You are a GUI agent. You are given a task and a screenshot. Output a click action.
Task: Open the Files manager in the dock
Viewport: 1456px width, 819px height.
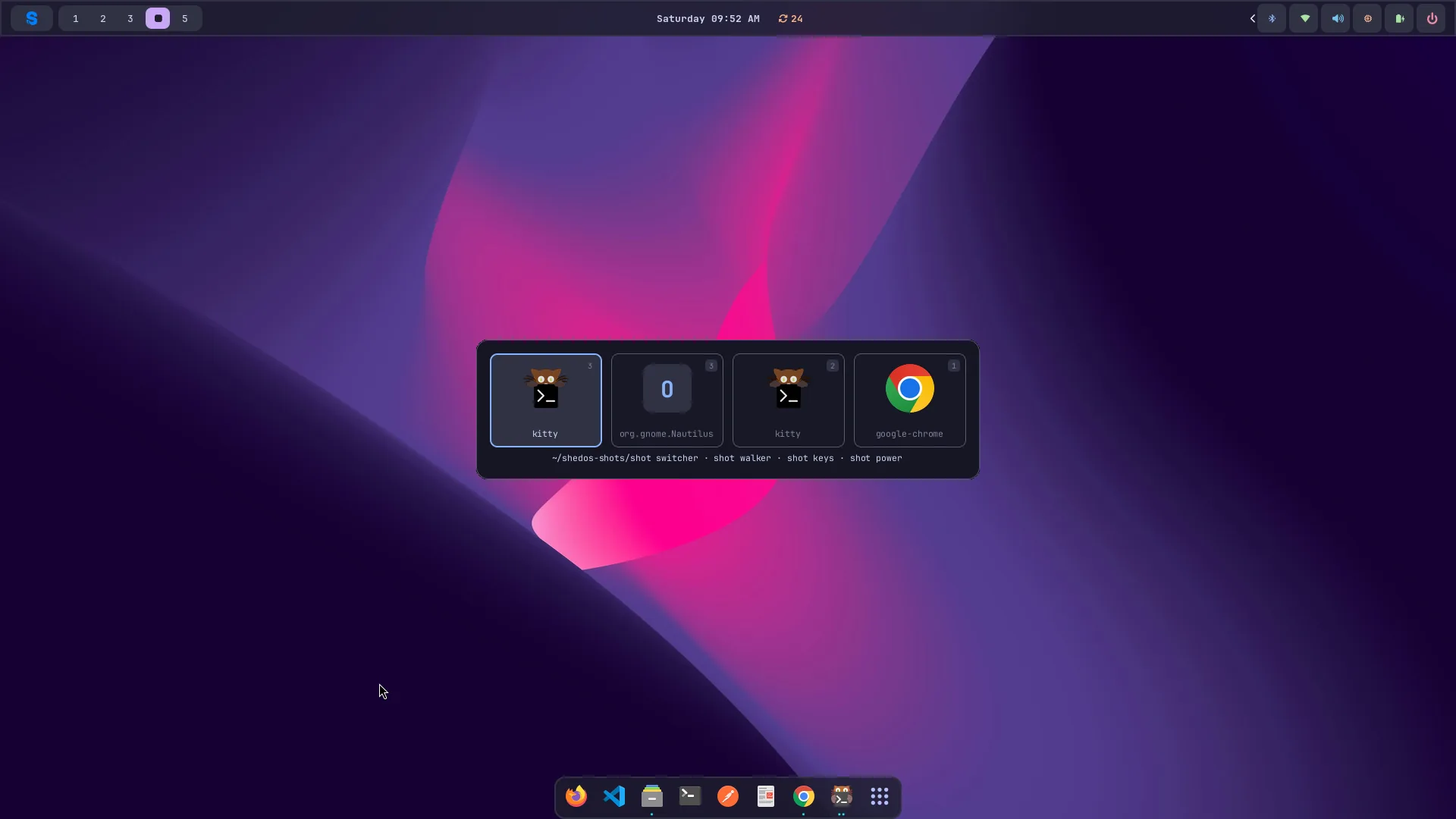click(652, 796)
